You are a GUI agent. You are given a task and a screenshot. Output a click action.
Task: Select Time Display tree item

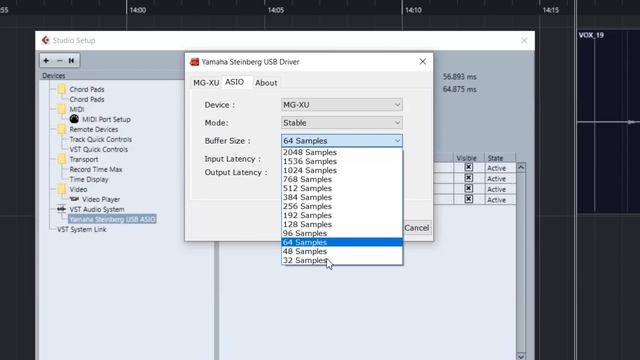click(89, 179)
